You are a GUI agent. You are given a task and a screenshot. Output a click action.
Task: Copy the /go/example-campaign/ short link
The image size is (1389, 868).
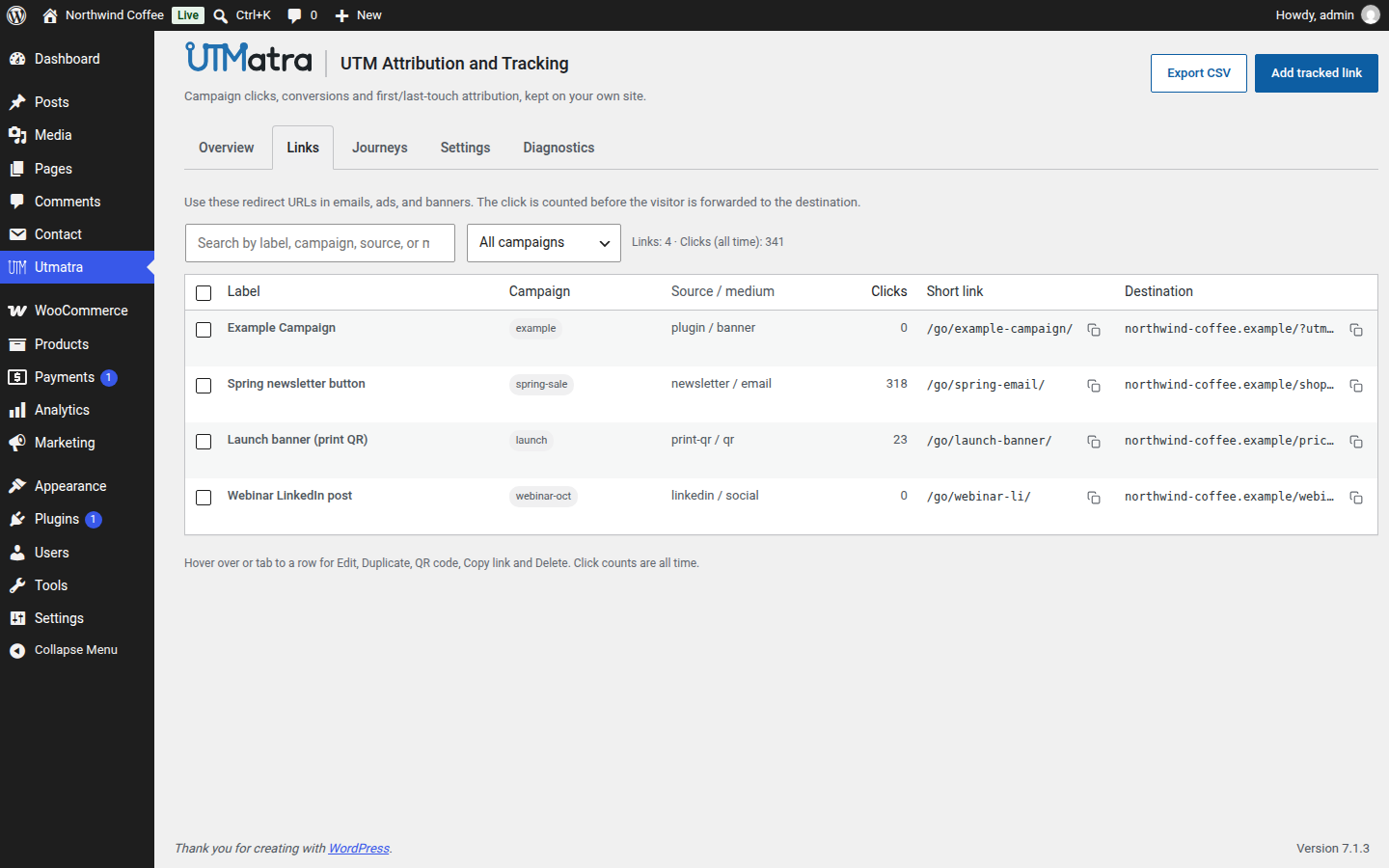pos(1094,330)
